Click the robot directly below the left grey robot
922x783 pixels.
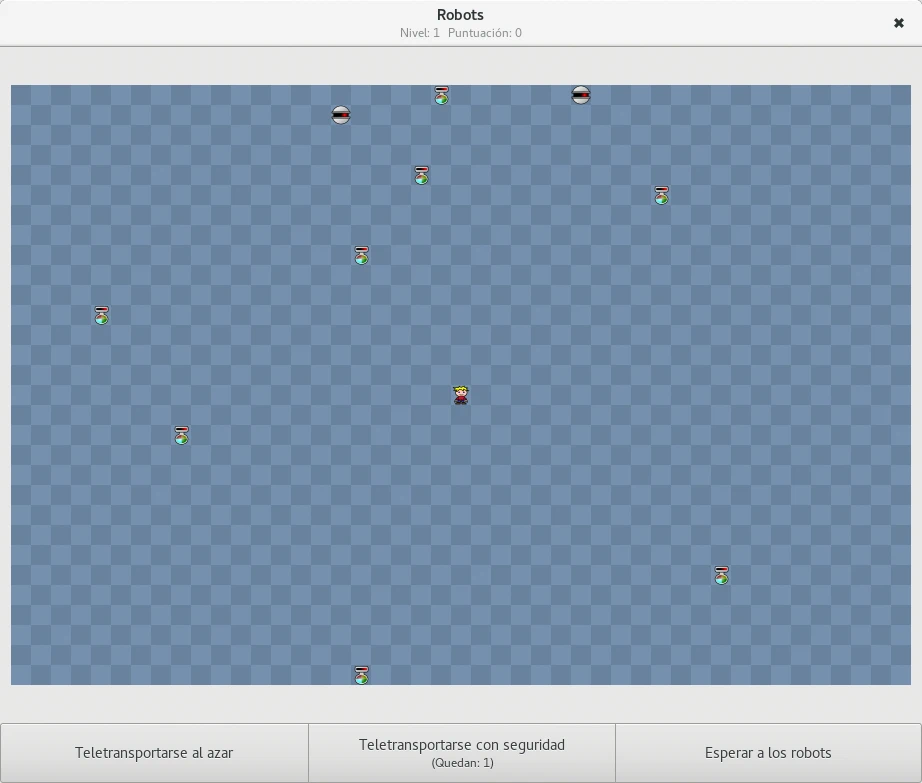pos(361,255)
